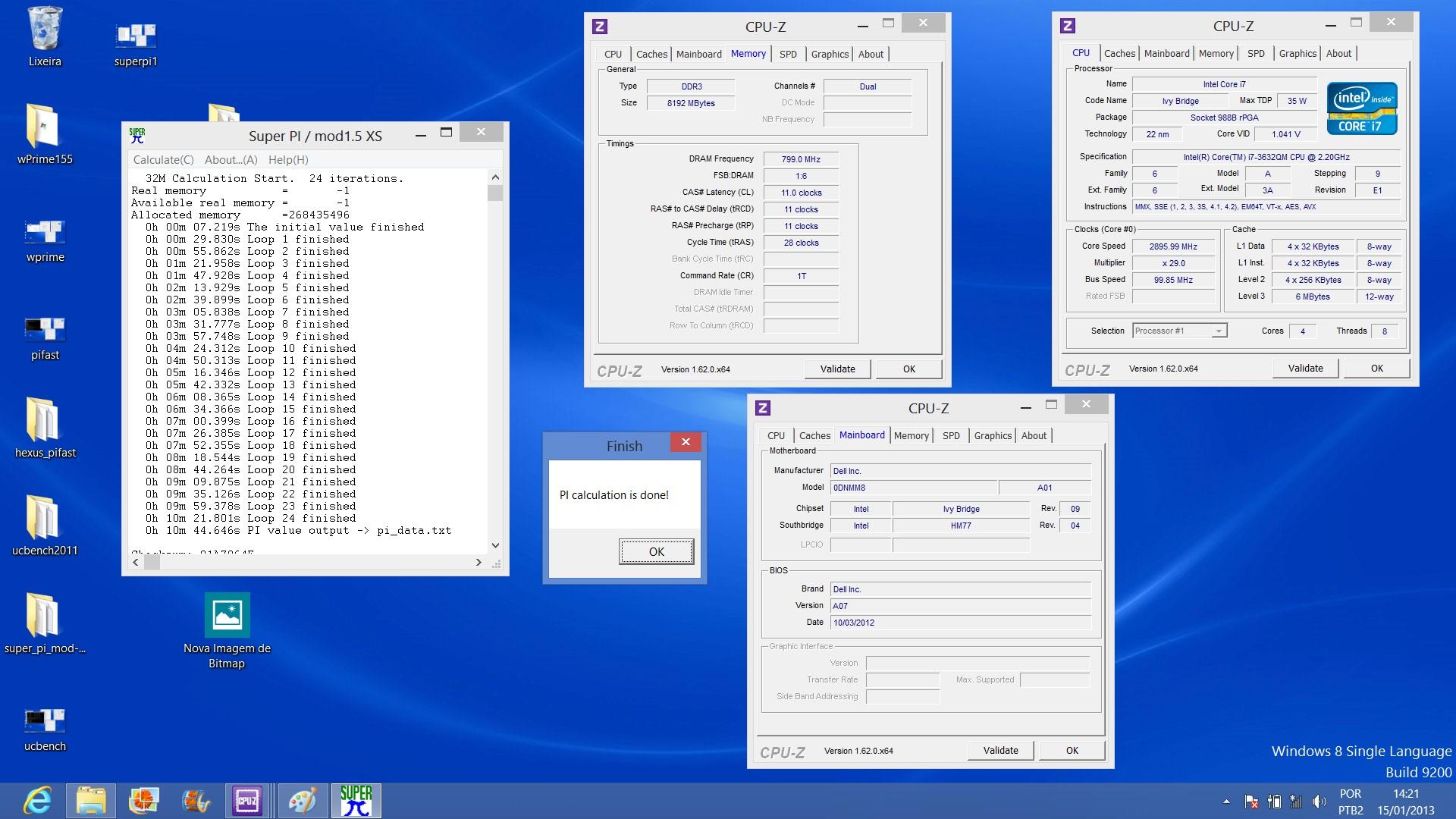The image size is (1456, 819).
Task: Click the motherboard Model 0DNMM8 field
Action: pyautogui.click(x=914, y=488)
